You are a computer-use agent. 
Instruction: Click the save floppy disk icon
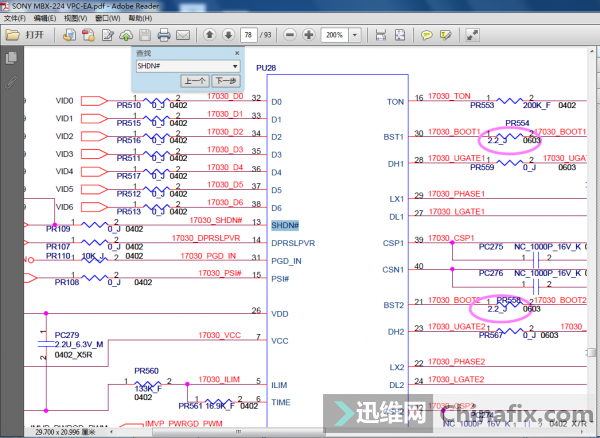(x=145, y=35)
